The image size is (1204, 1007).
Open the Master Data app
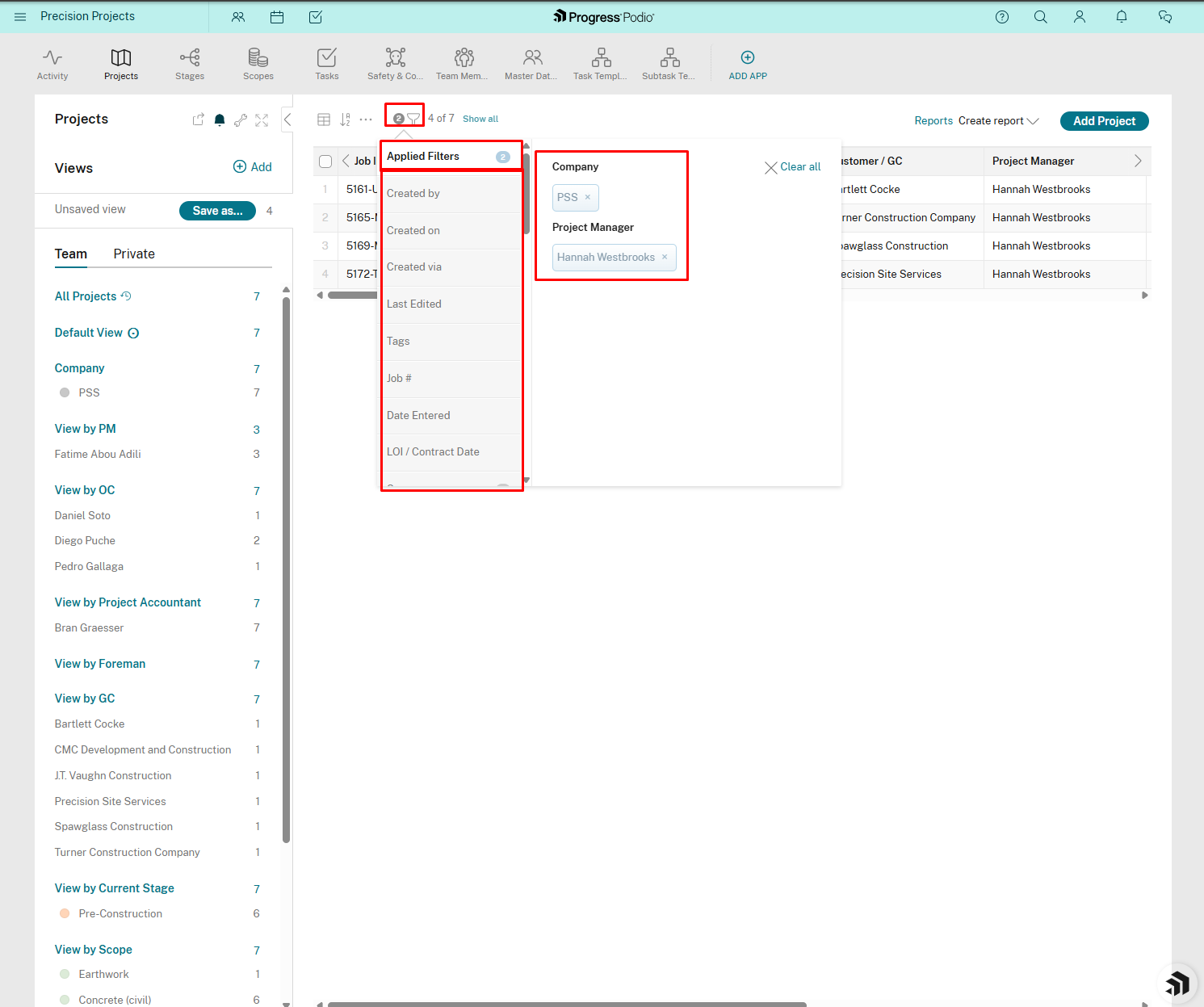531,64
